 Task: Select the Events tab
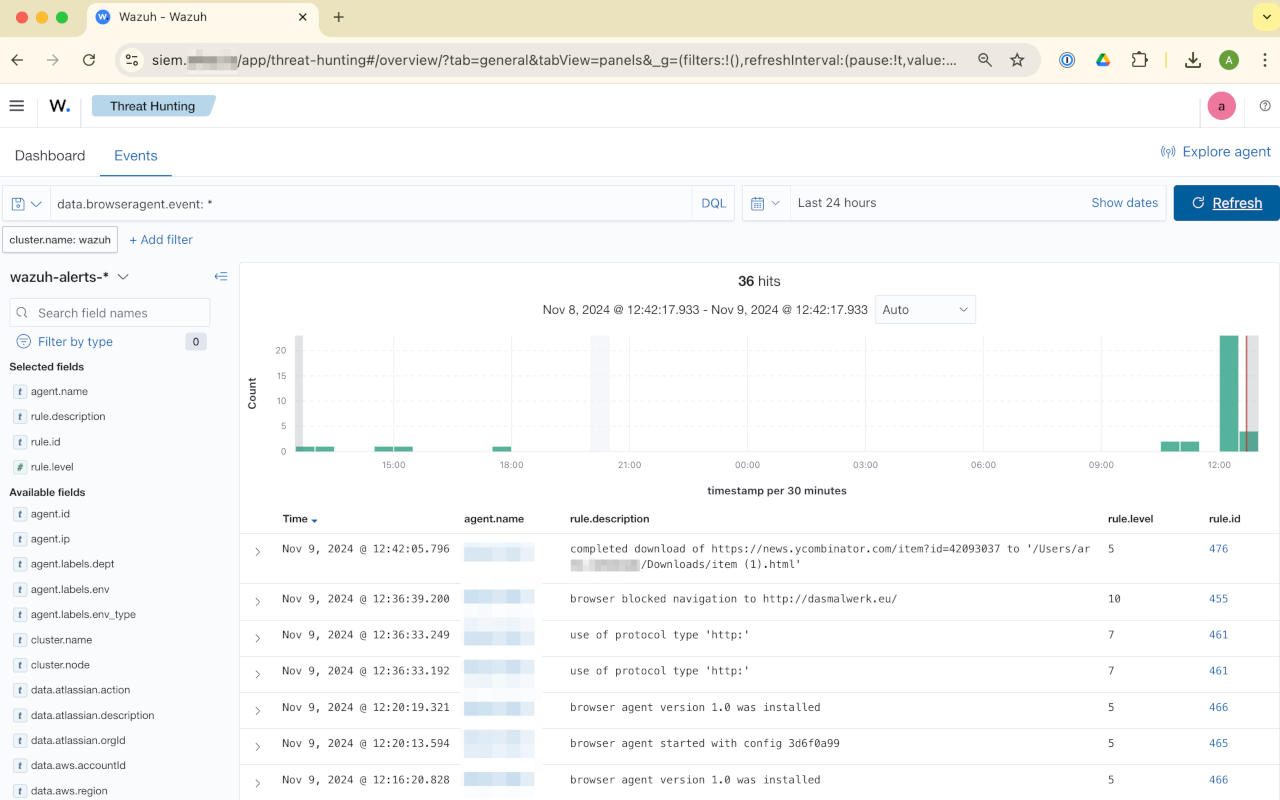coord(135,155)
